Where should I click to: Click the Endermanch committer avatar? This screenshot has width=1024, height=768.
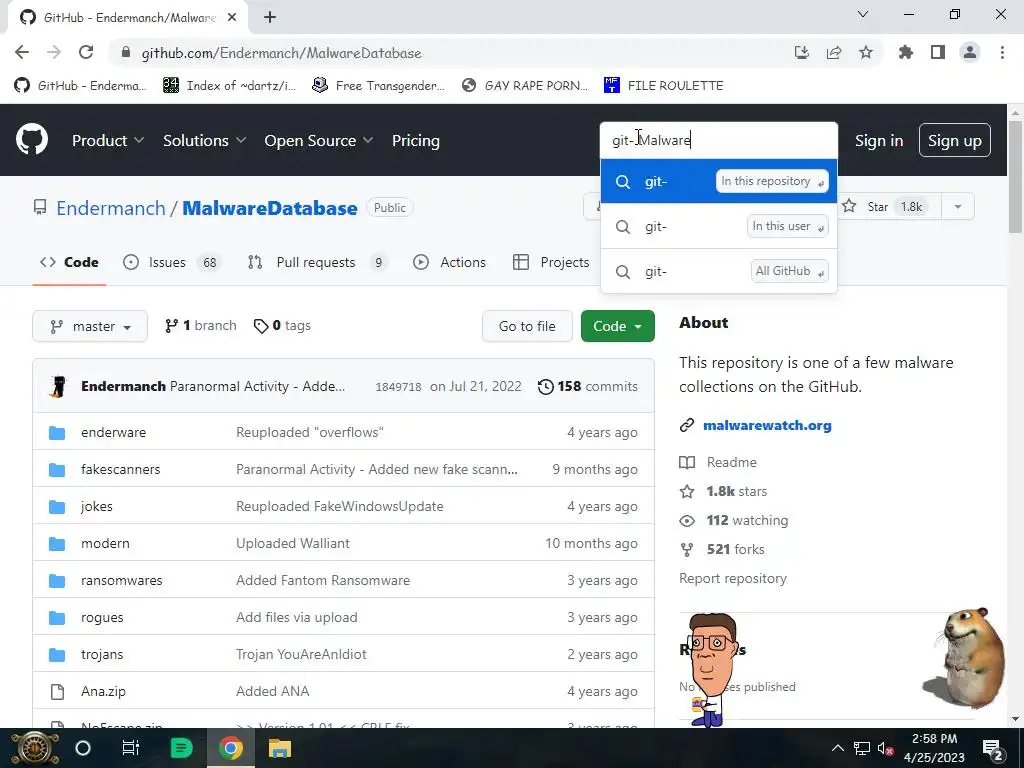(58, 386)
